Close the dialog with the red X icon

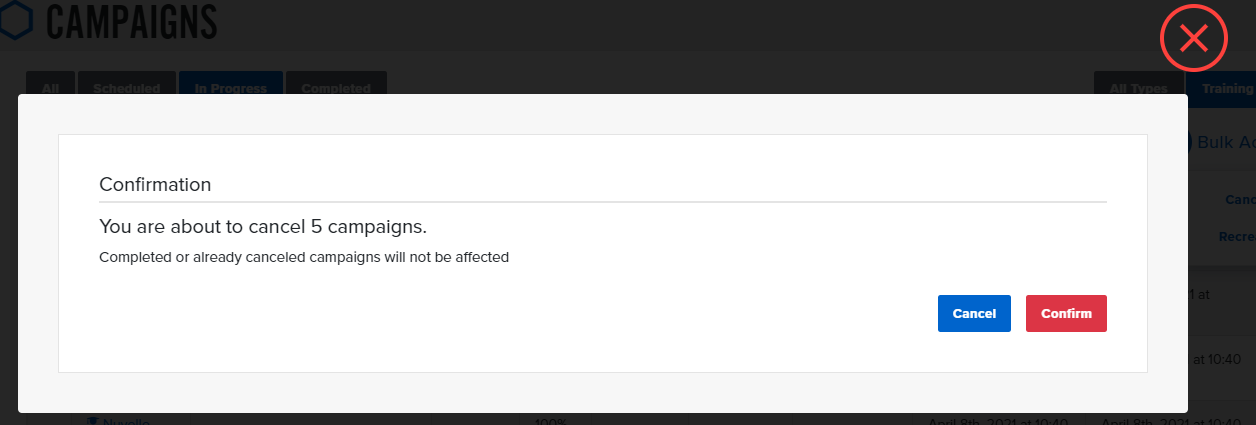1193,39
